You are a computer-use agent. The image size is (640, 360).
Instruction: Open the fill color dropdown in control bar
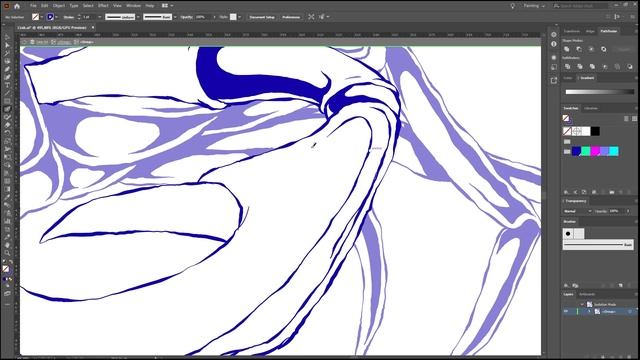pyautogui.click(x=42, y=17)
